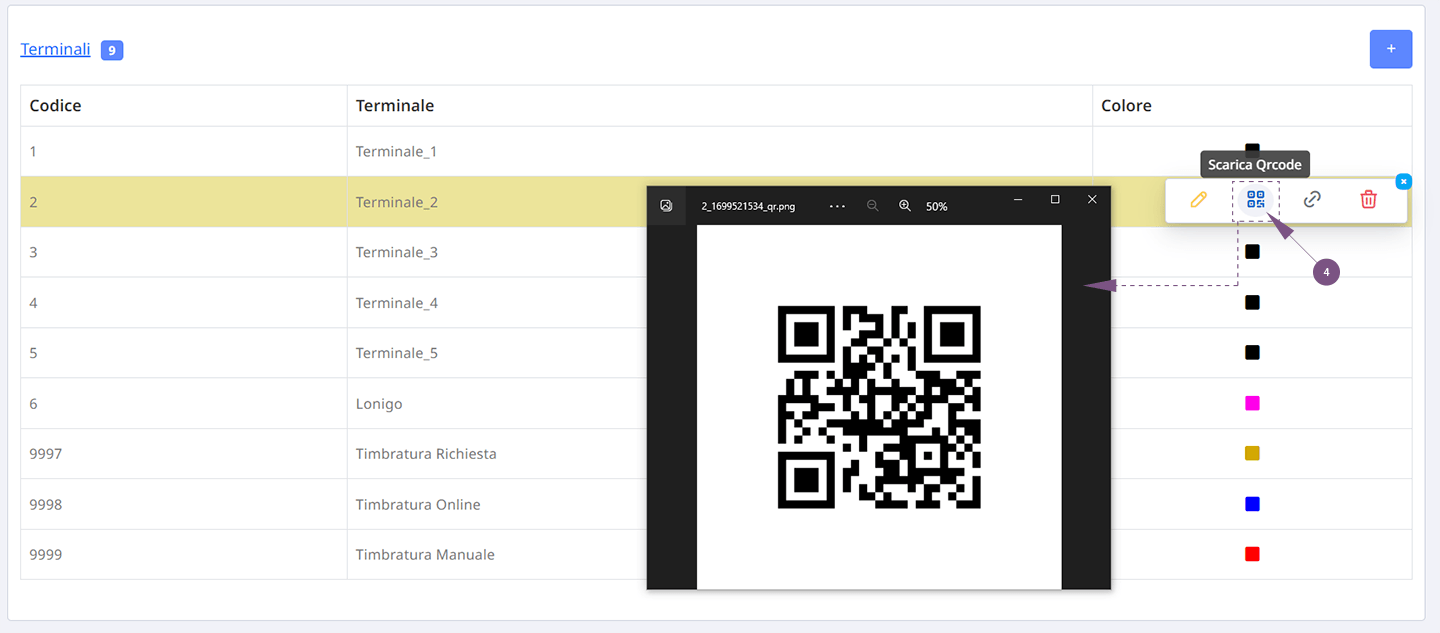
Task: Click code 2 in the highlighted row
Action: point(34,202)
